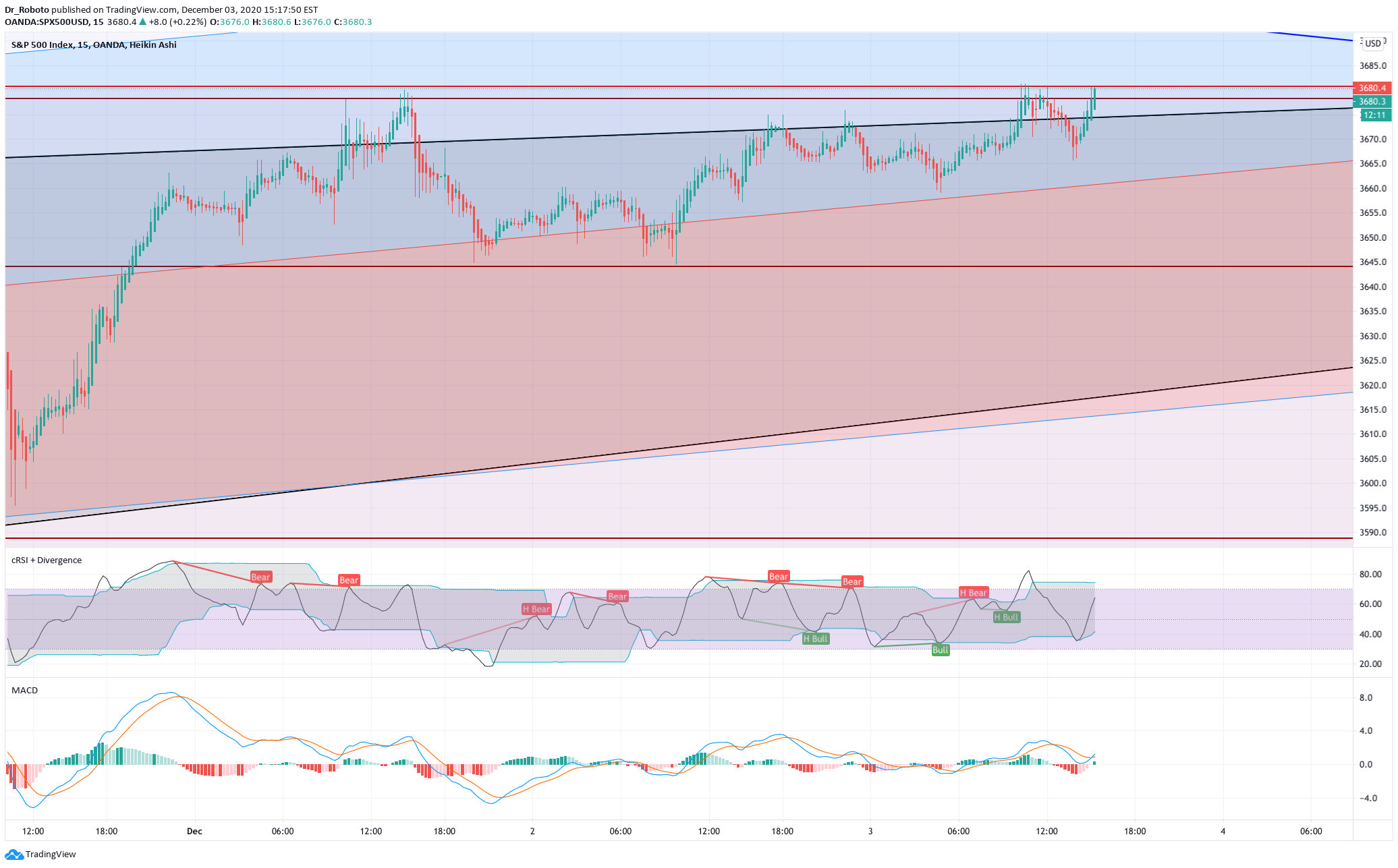This screenshot has height=868, width=1398.
Task: Click the 3685.0 price axis label
Action: (1373, 66)
